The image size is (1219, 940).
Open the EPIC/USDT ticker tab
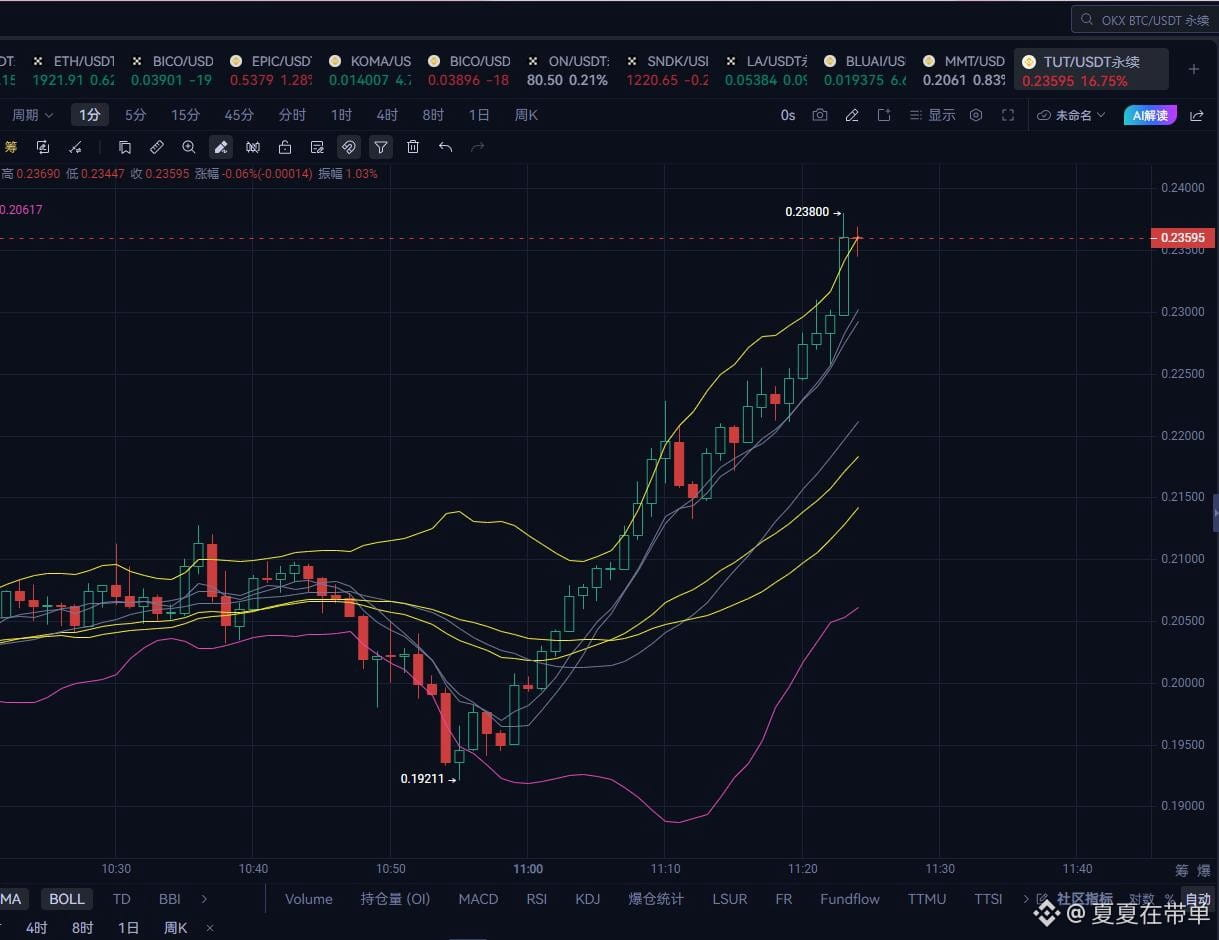pyautogui.click(x=272, y=70)
